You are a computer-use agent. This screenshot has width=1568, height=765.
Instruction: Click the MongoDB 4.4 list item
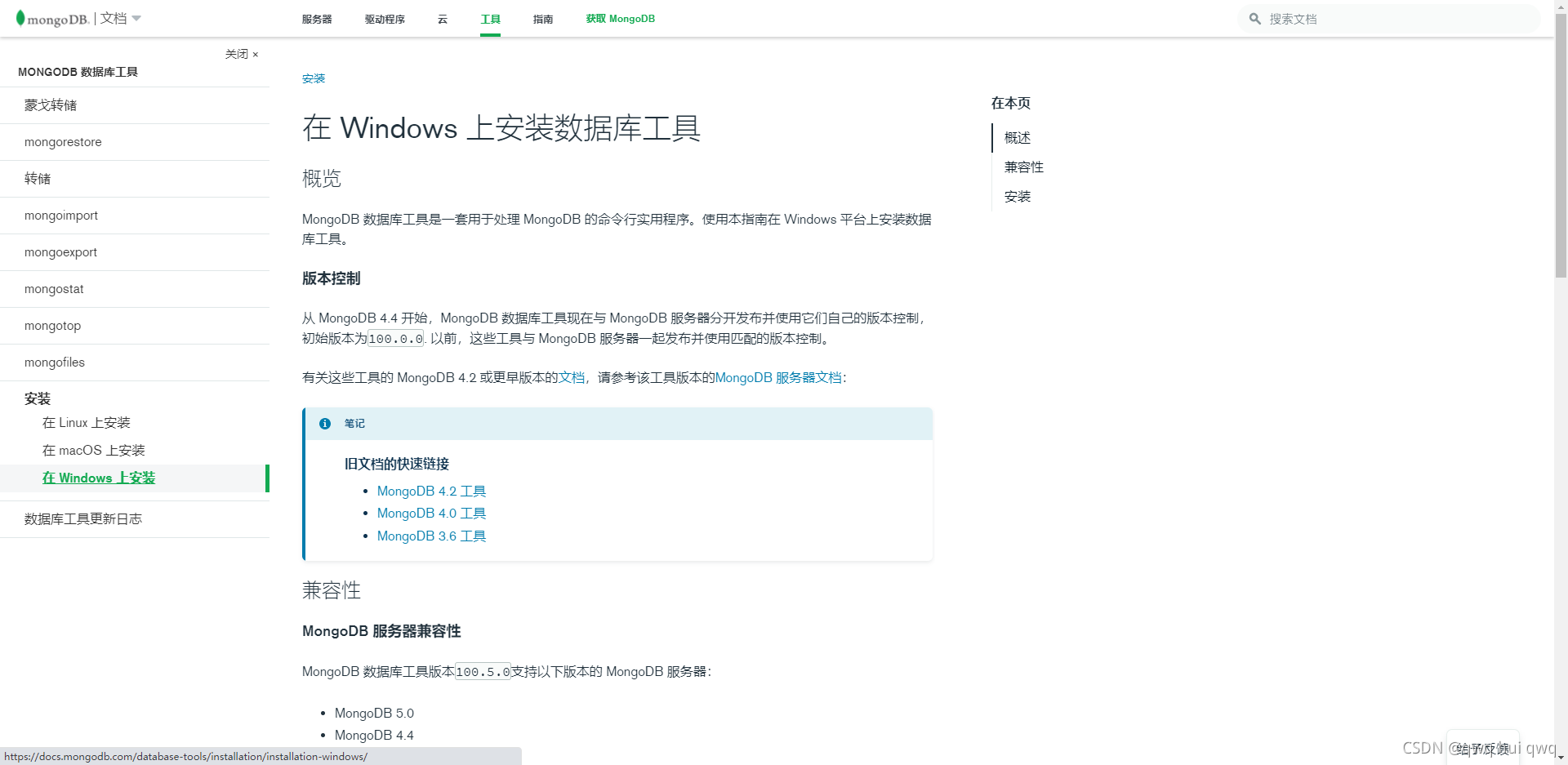point(374,736)
